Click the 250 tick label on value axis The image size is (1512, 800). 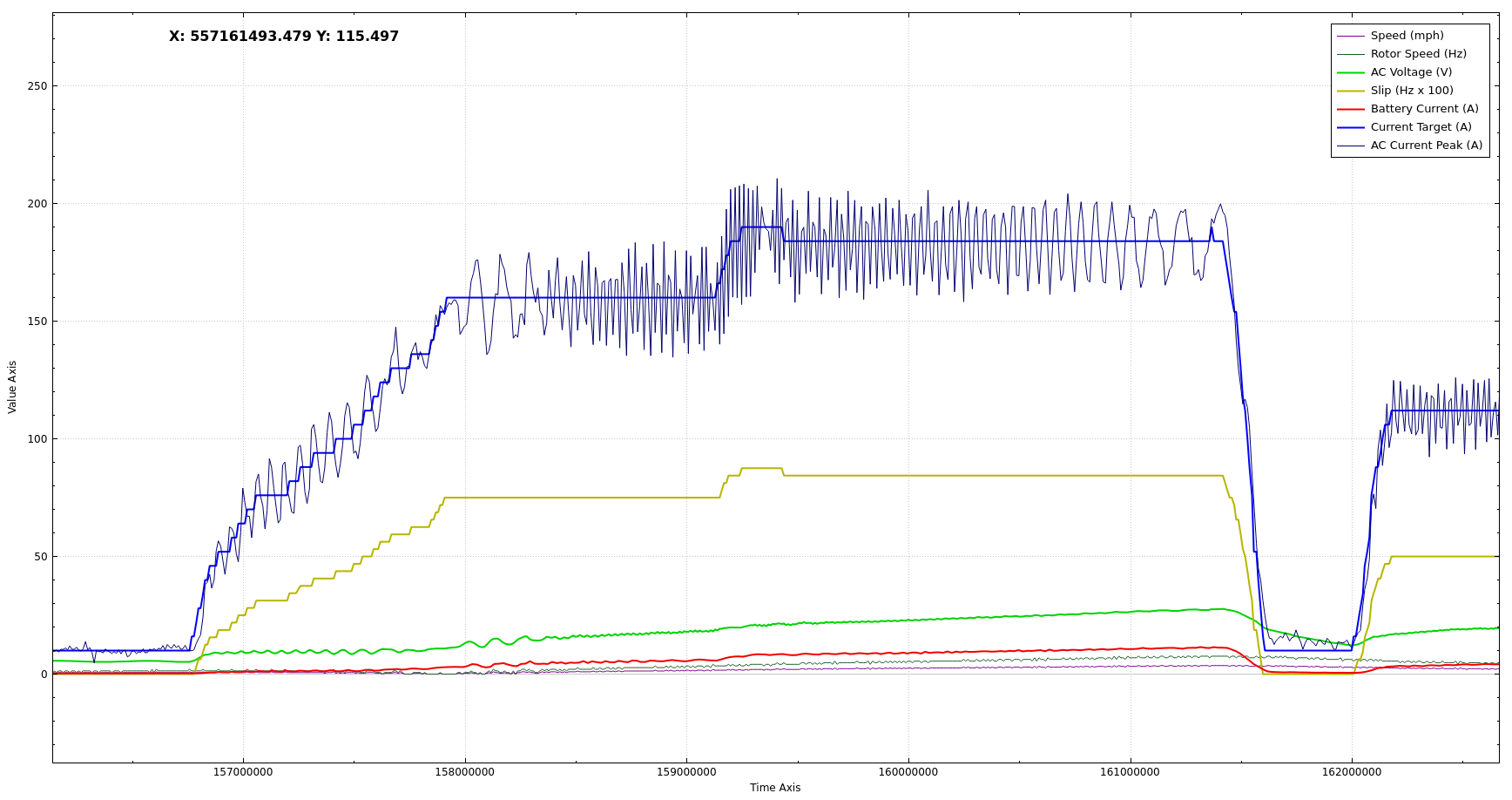37,86
